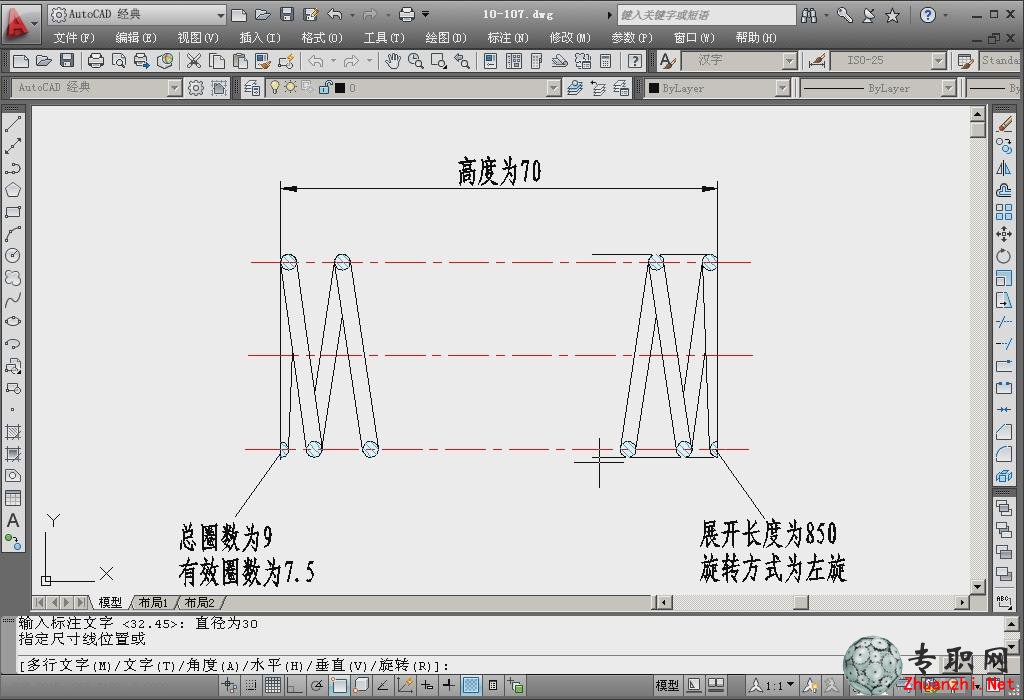Open the 文件(F) menu
This screenshot has height=700, width=1024.
coord(74,38)
